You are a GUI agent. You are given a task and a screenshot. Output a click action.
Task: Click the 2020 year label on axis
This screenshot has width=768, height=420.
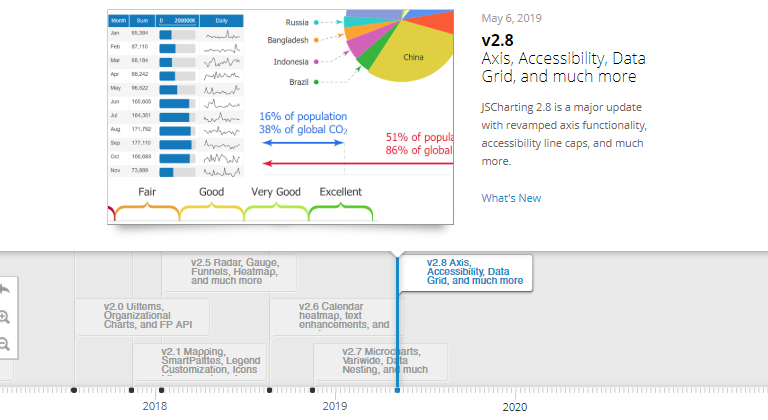[x=514, y=407]
